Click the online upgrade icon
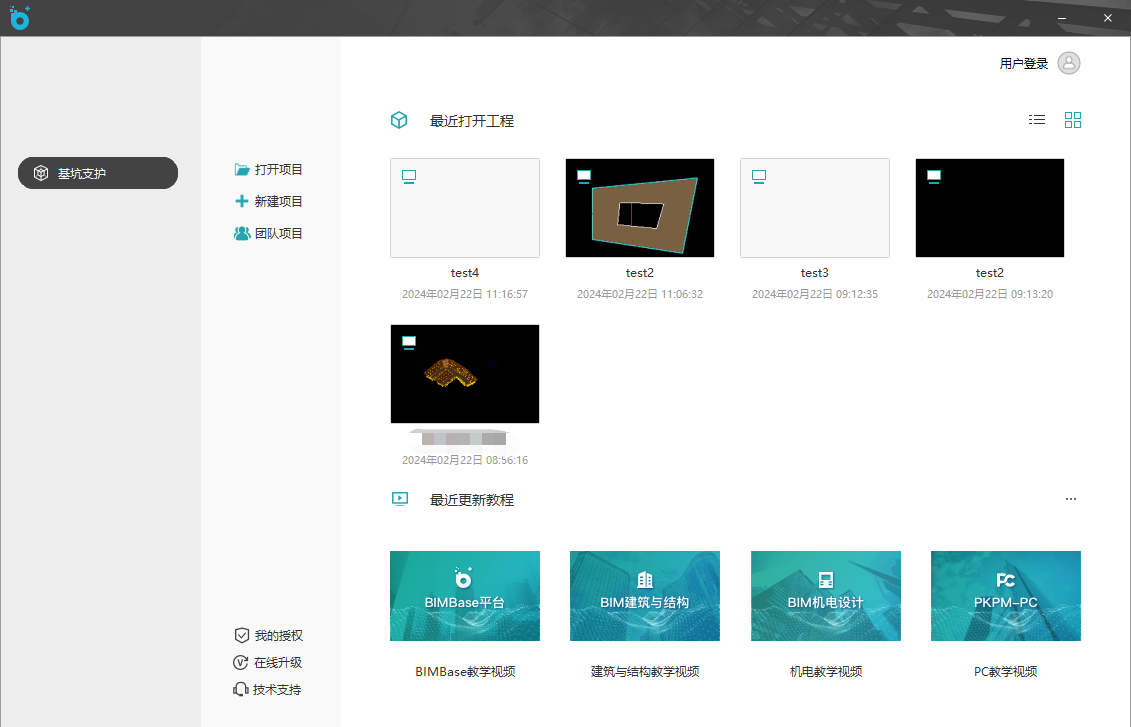The width and height of the screenshot is (1131, 727). click(x=241, y=663)
